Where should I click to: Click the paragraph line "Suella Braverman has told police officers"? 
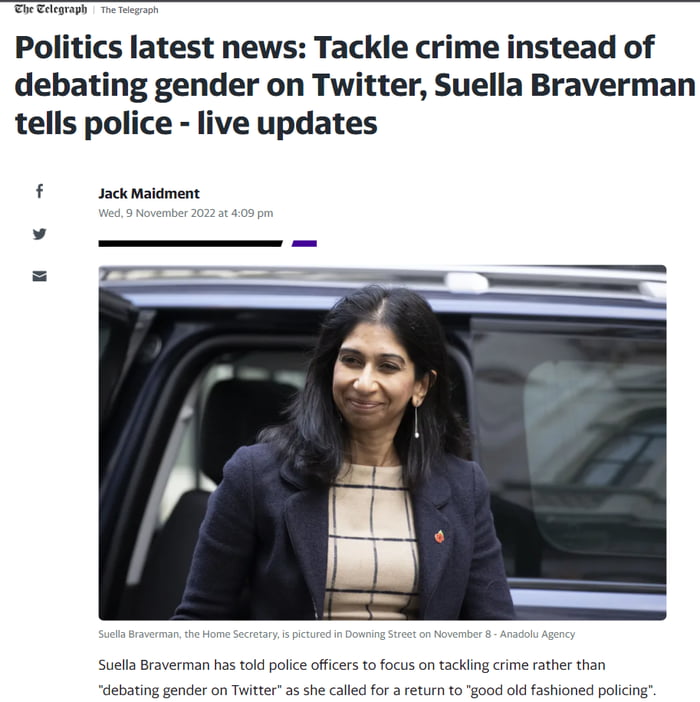(352, 665)
